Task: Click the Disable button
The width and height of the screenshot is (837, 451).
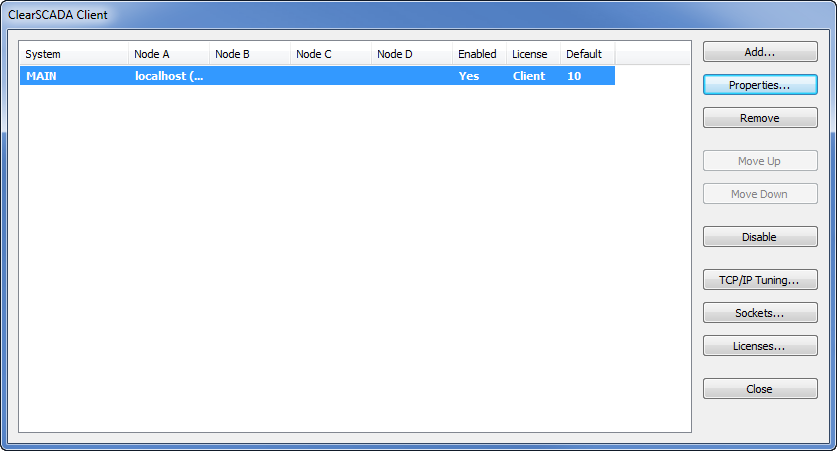Action: [x=760, y=237]
